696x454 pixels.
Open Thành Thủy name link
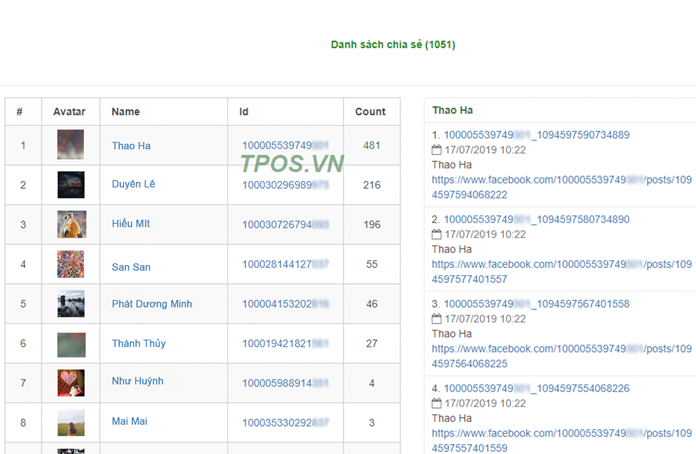click(x=138, y=343)
